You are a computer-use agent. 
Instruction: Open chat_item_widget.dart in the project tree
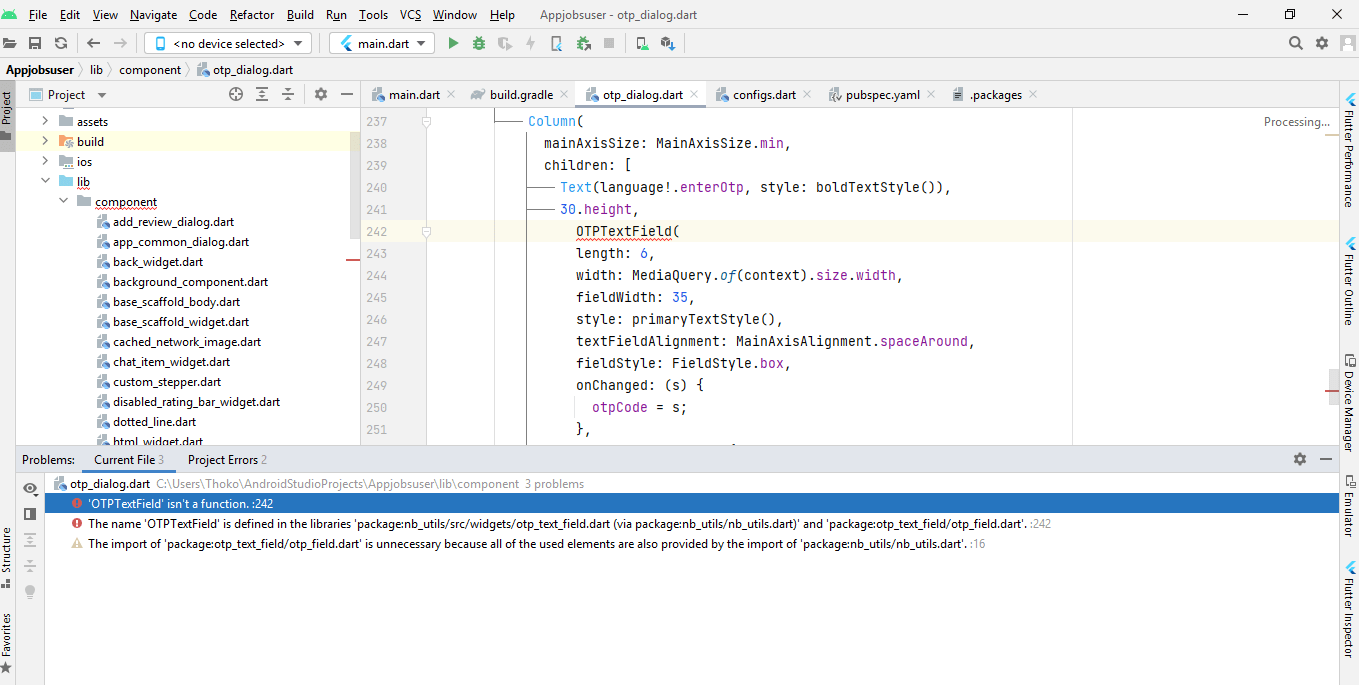point(171,361)
